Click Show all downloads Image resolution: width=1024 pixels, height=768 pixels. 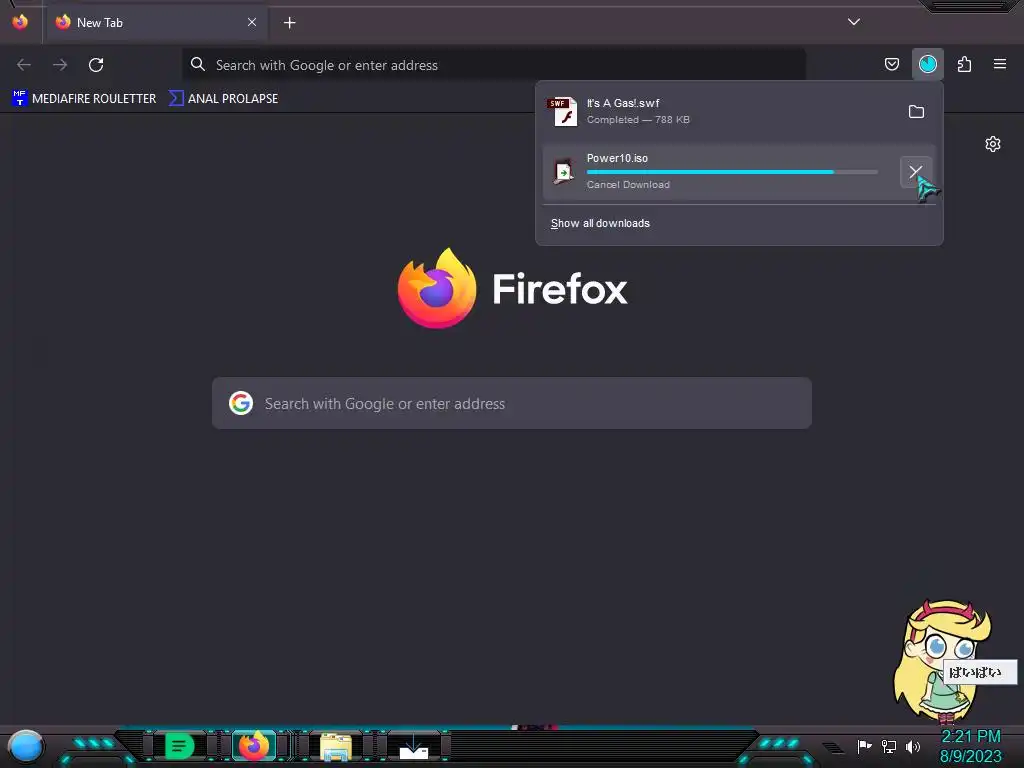(x=600, y=223)
